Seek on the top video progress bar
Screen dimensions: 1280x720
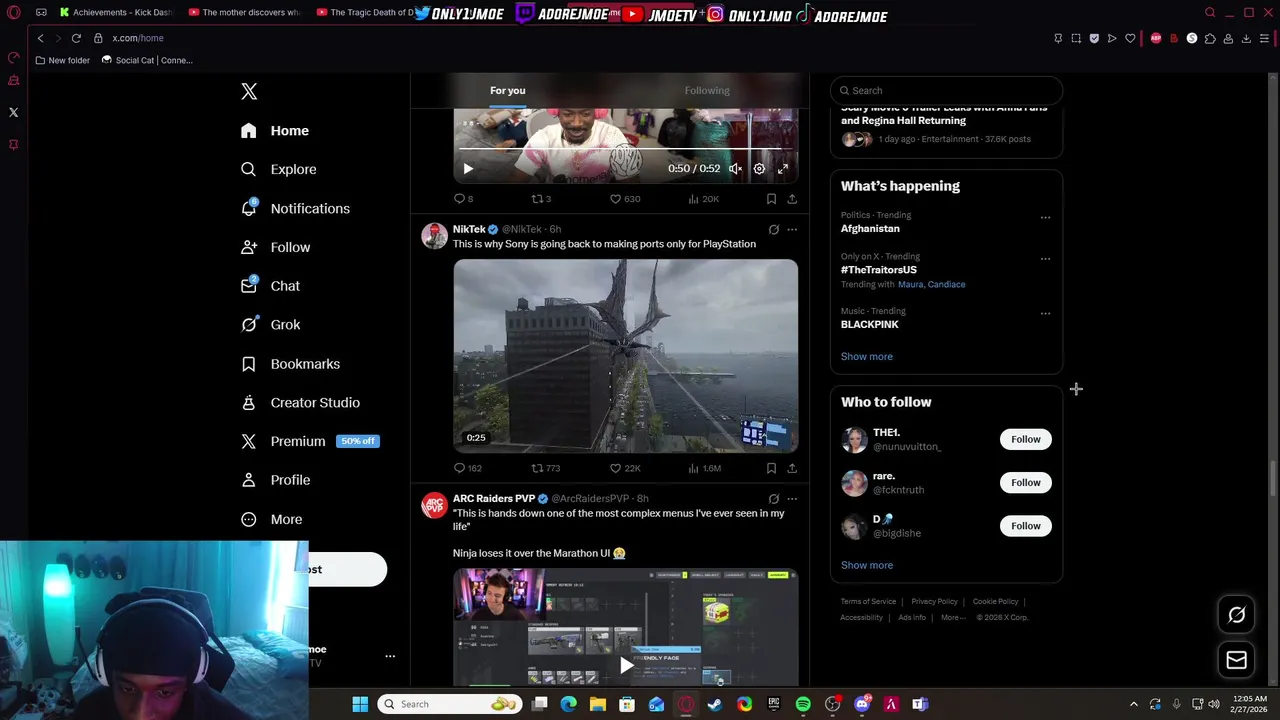[625, 150]
